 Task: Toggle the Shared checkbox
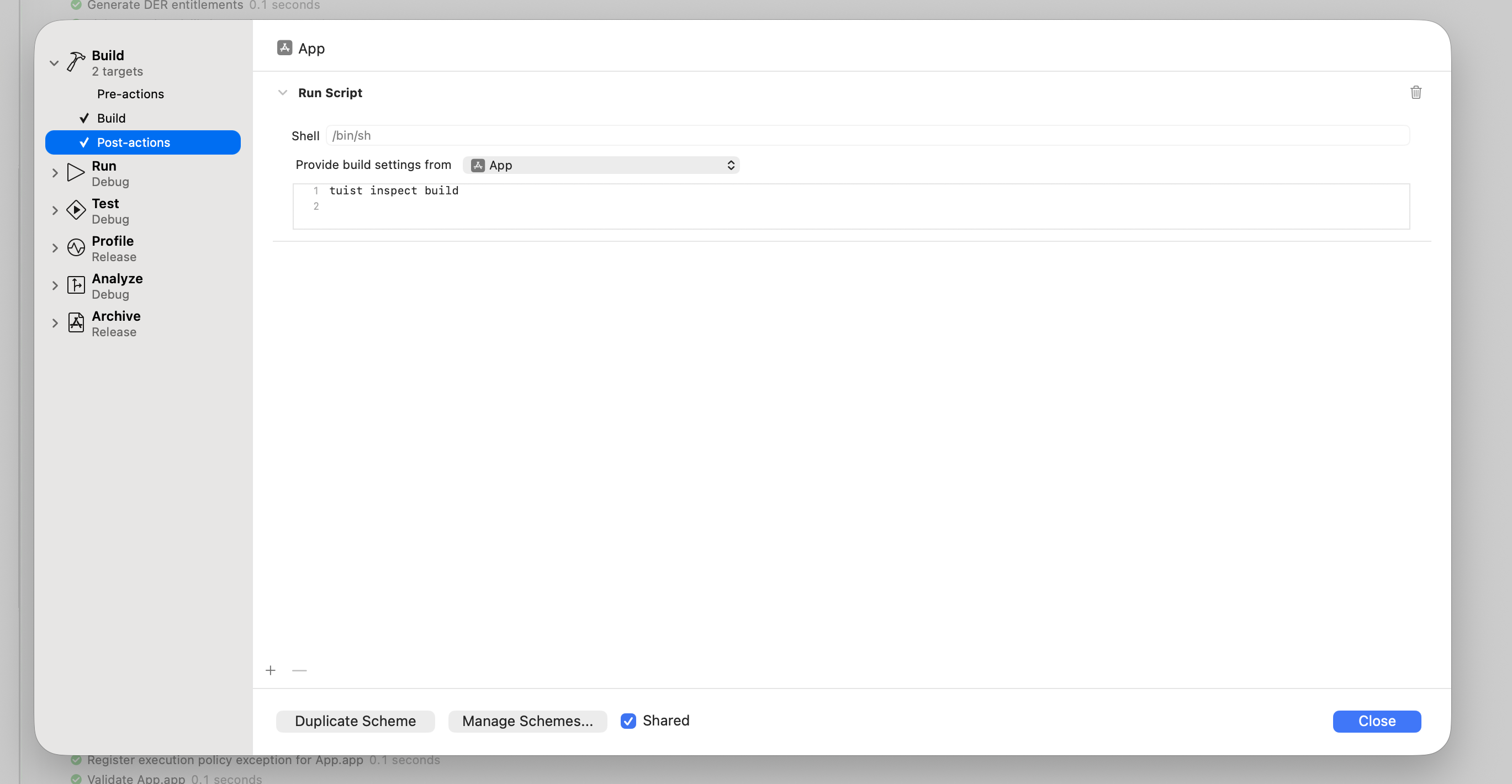[x=628, y=721]
